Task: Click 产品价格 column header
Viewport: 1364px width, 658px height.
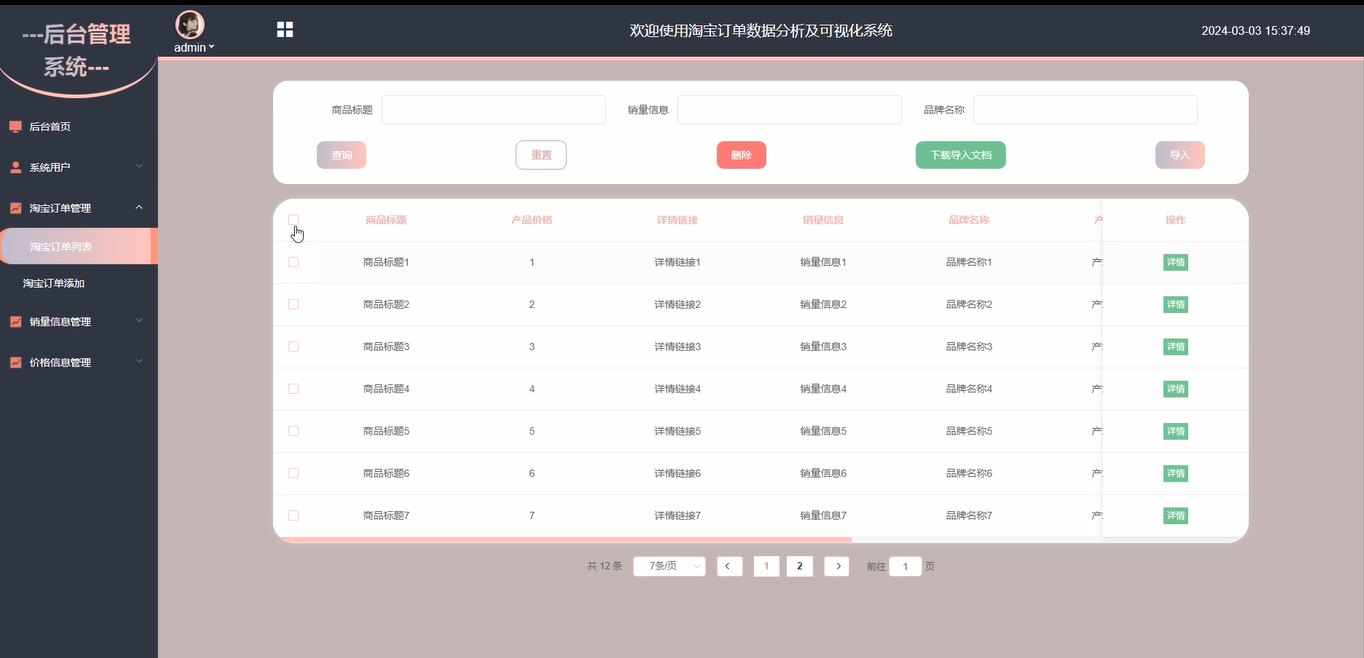Action: click(x=532, y=220)
